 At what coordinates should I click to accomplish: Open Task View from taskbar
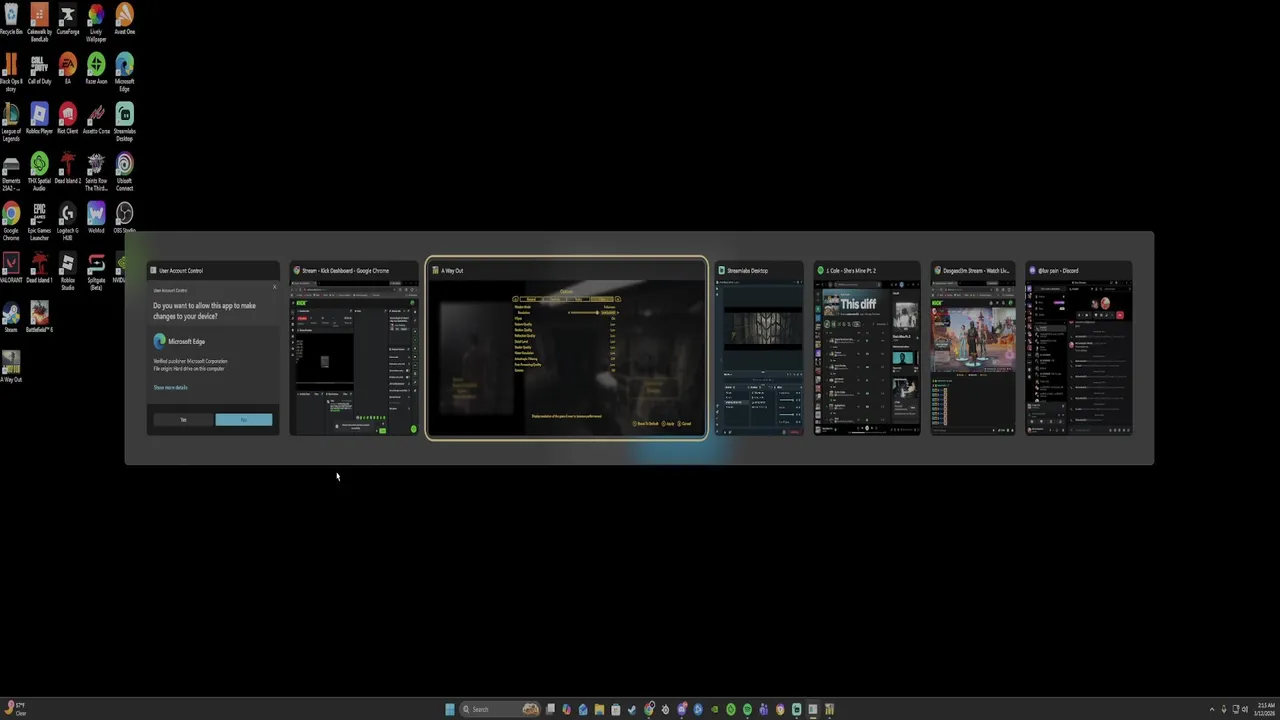[x=550, y=709]
